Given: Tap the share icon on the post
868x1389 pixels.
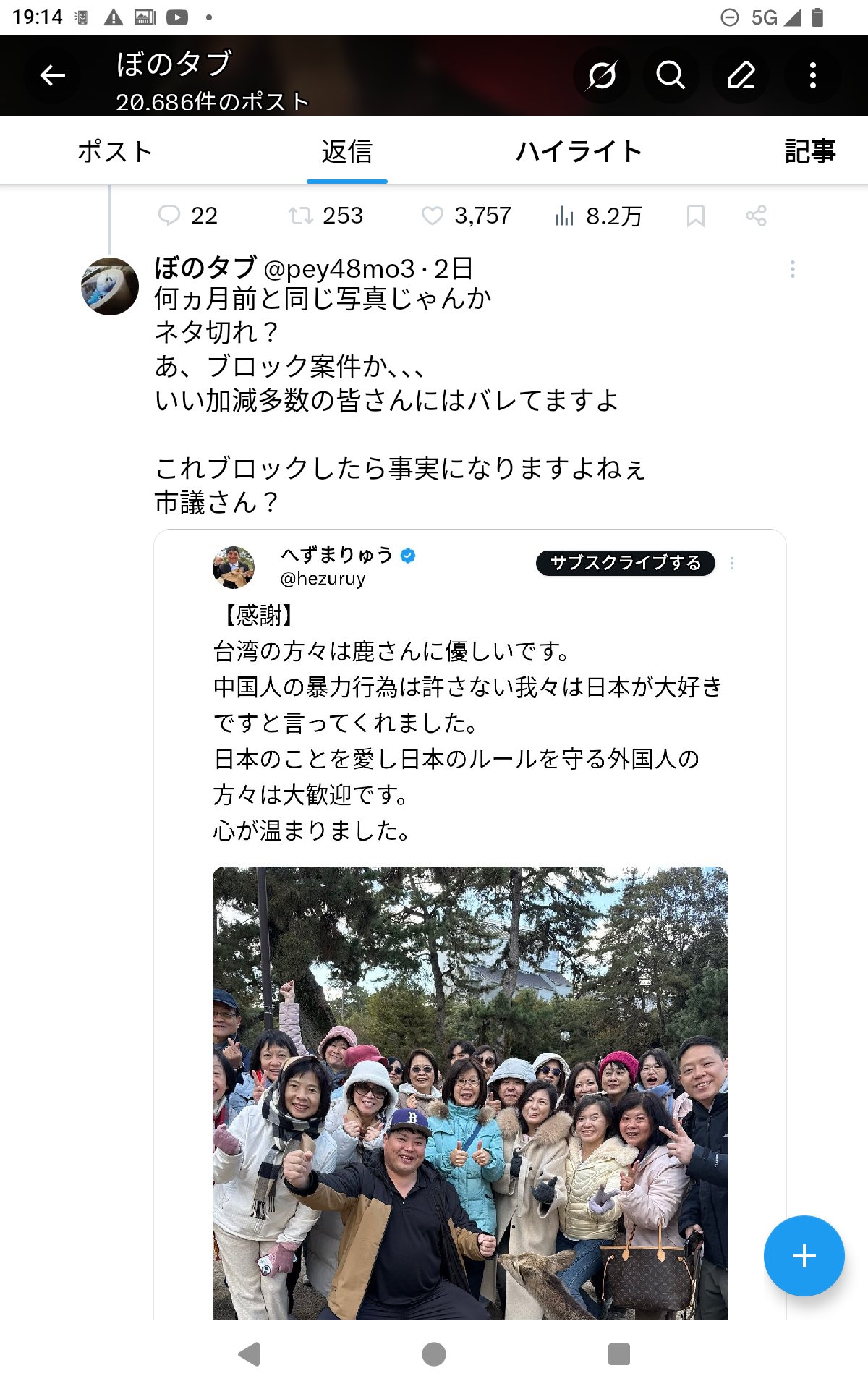Looking at the screenshot, I should point(756,216).
